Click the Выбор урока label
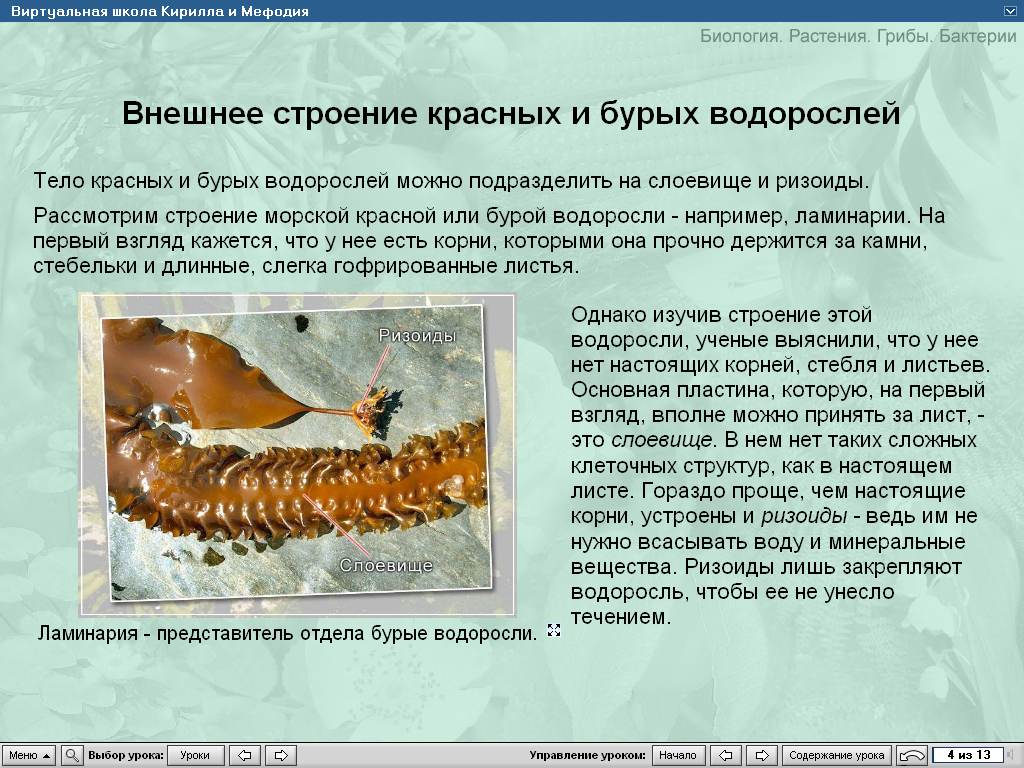This screenshot has width=1024, height=768. pyautogui.click(x=125, y=755)
